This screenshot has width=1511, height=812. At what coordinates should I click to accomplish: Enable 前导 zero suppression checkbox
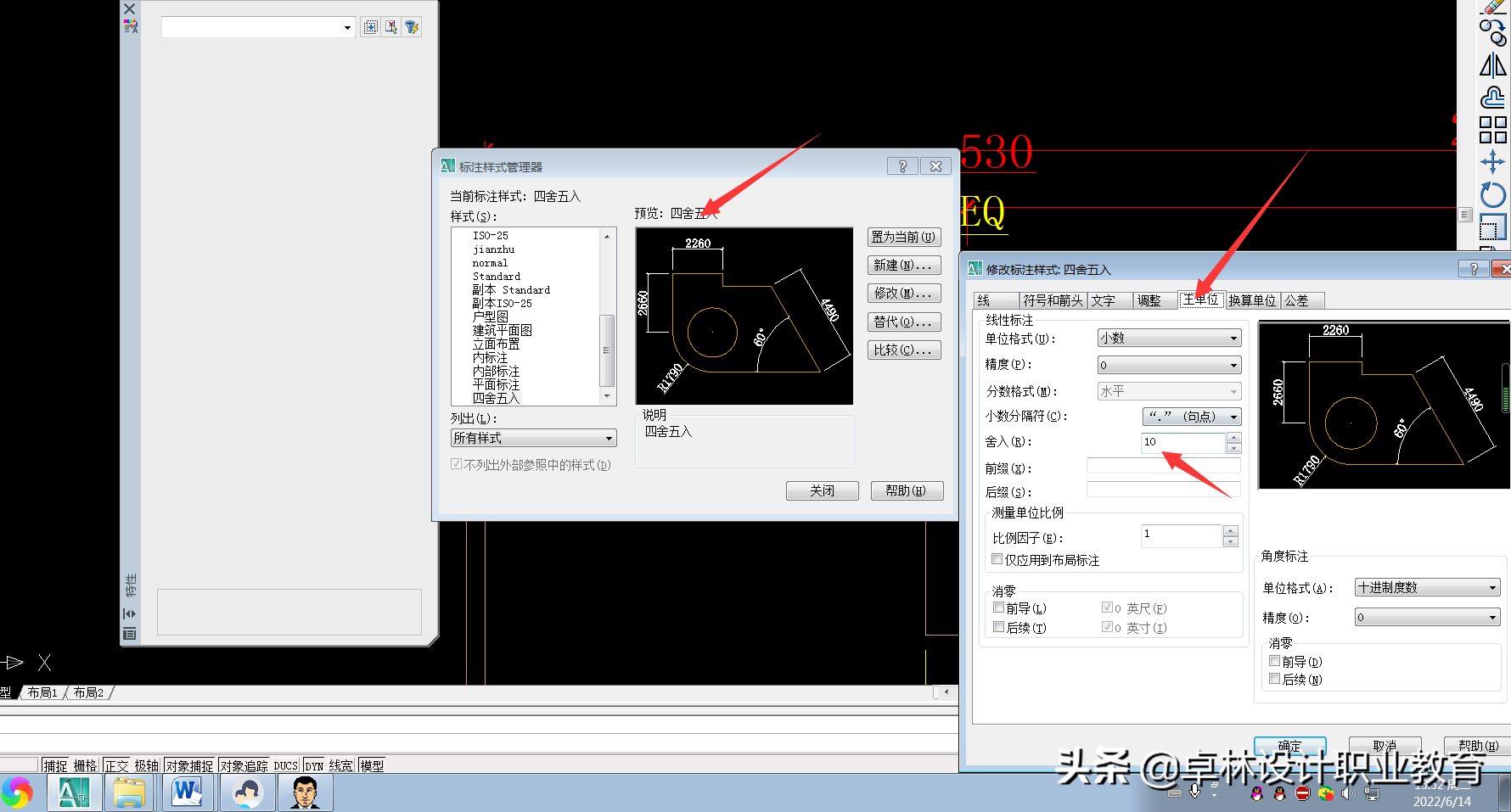(x=998, y=608)
